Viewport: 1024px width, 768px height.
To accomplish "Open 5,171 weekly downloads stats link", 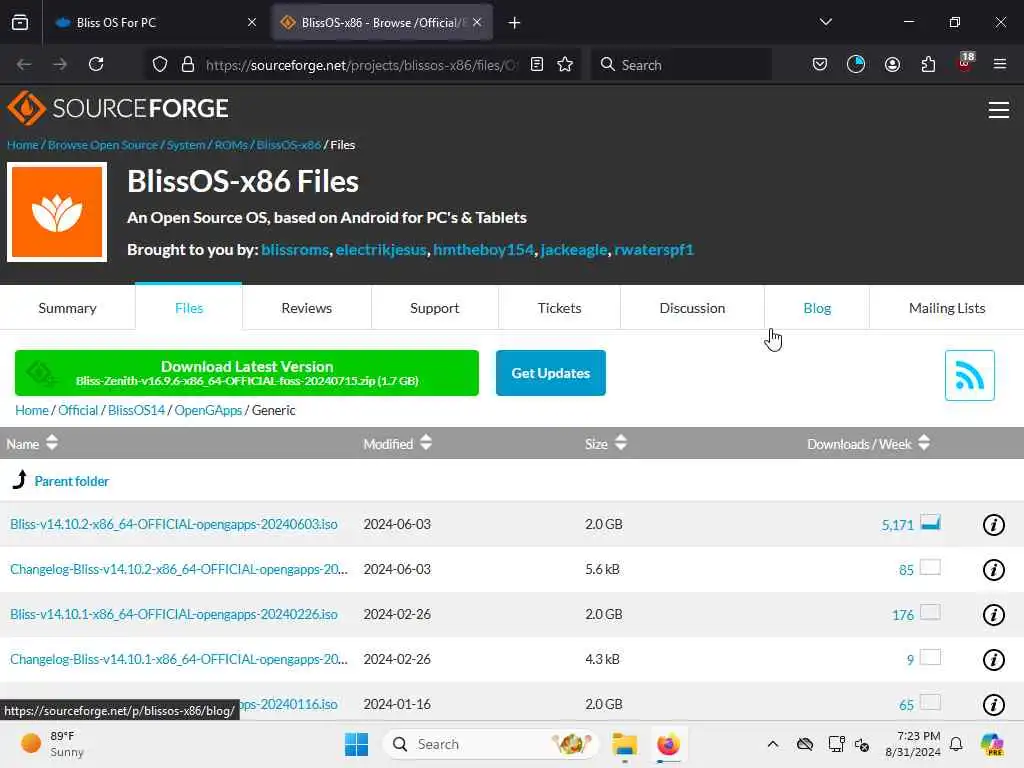I will pyautogui.click(x=897, y=525).
